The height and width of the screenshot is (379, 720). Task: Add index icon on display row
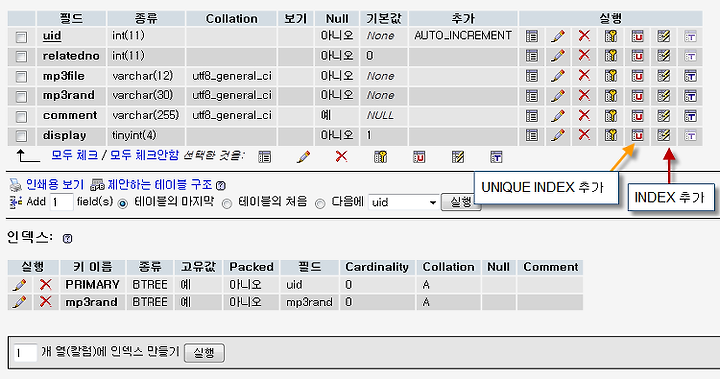(664, 136)
